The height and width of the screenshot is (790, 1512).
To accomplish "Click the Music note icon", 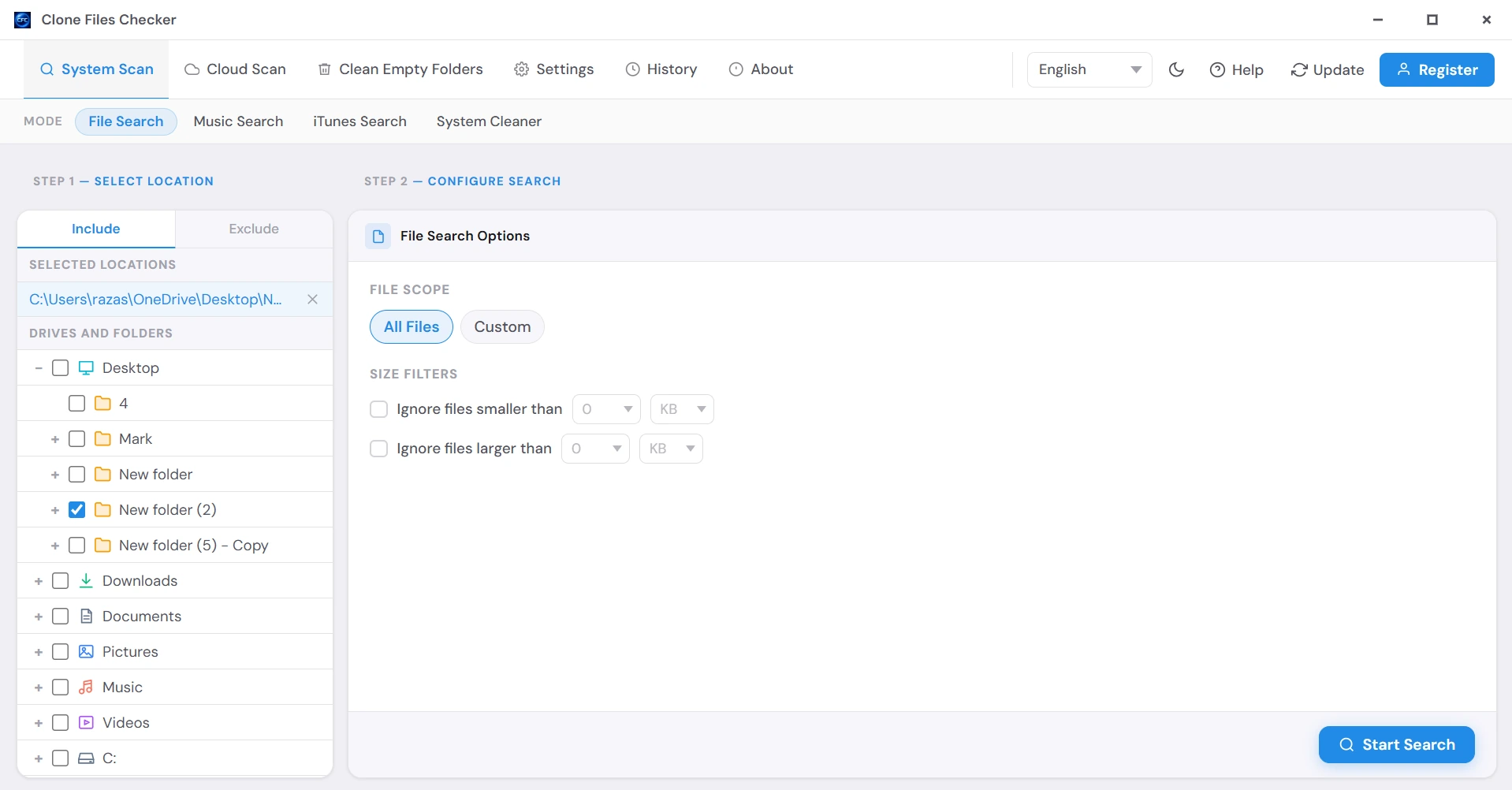I will (86, 687).
